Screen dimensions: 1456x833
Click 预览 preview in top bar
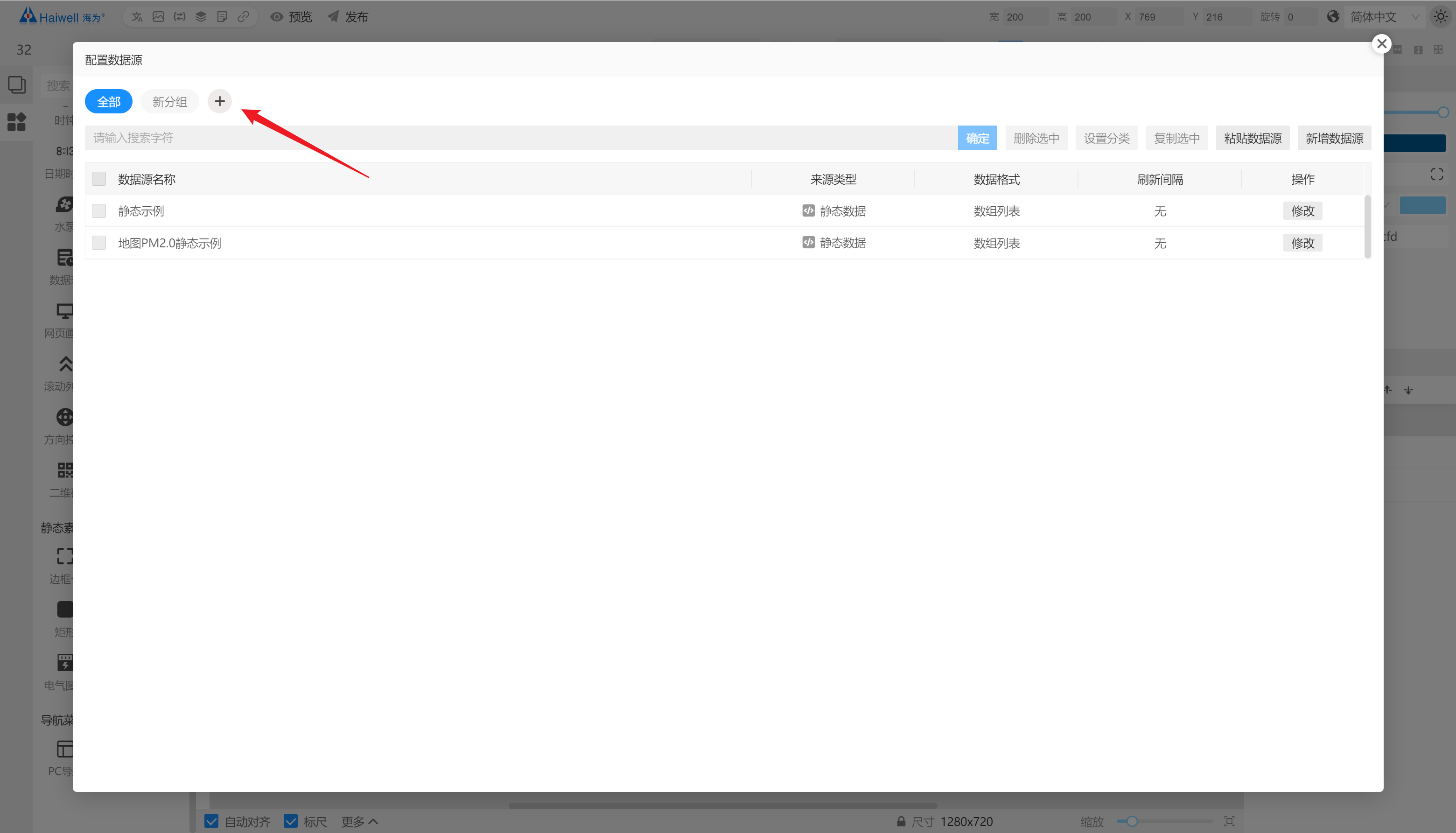point(291,17)
